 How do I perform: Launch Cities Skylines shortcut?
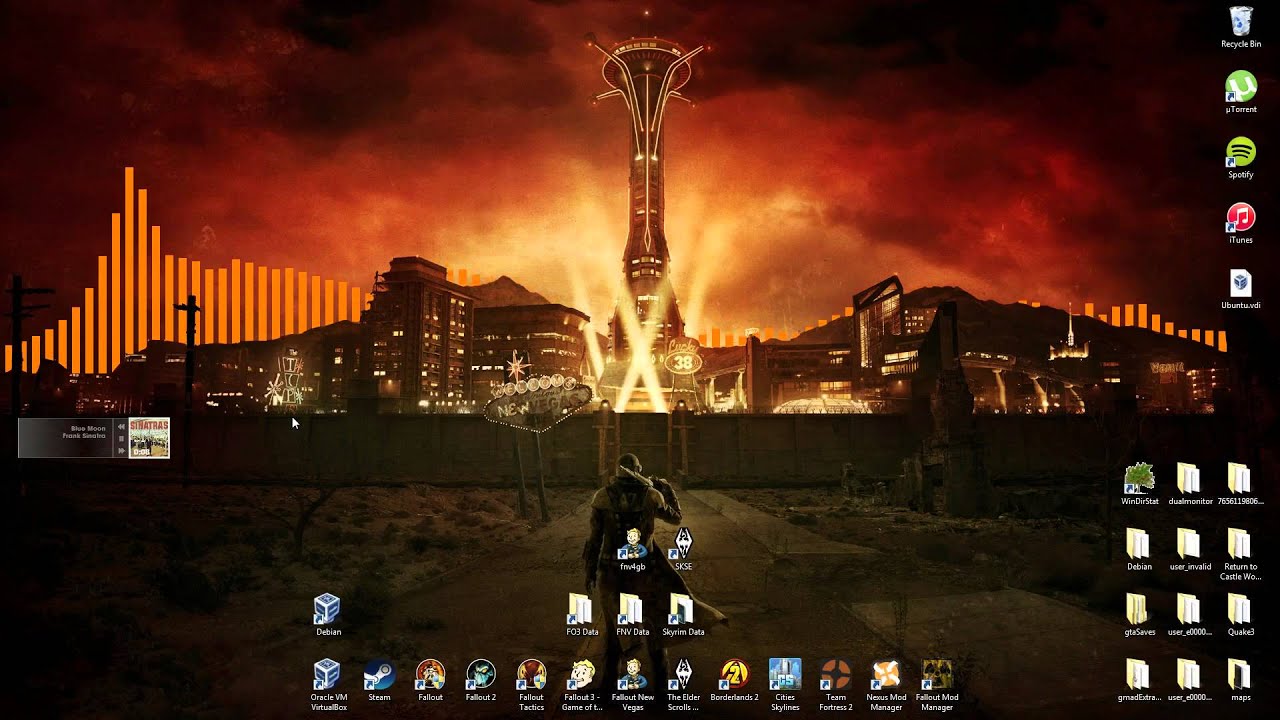click(x=785, y=685)
